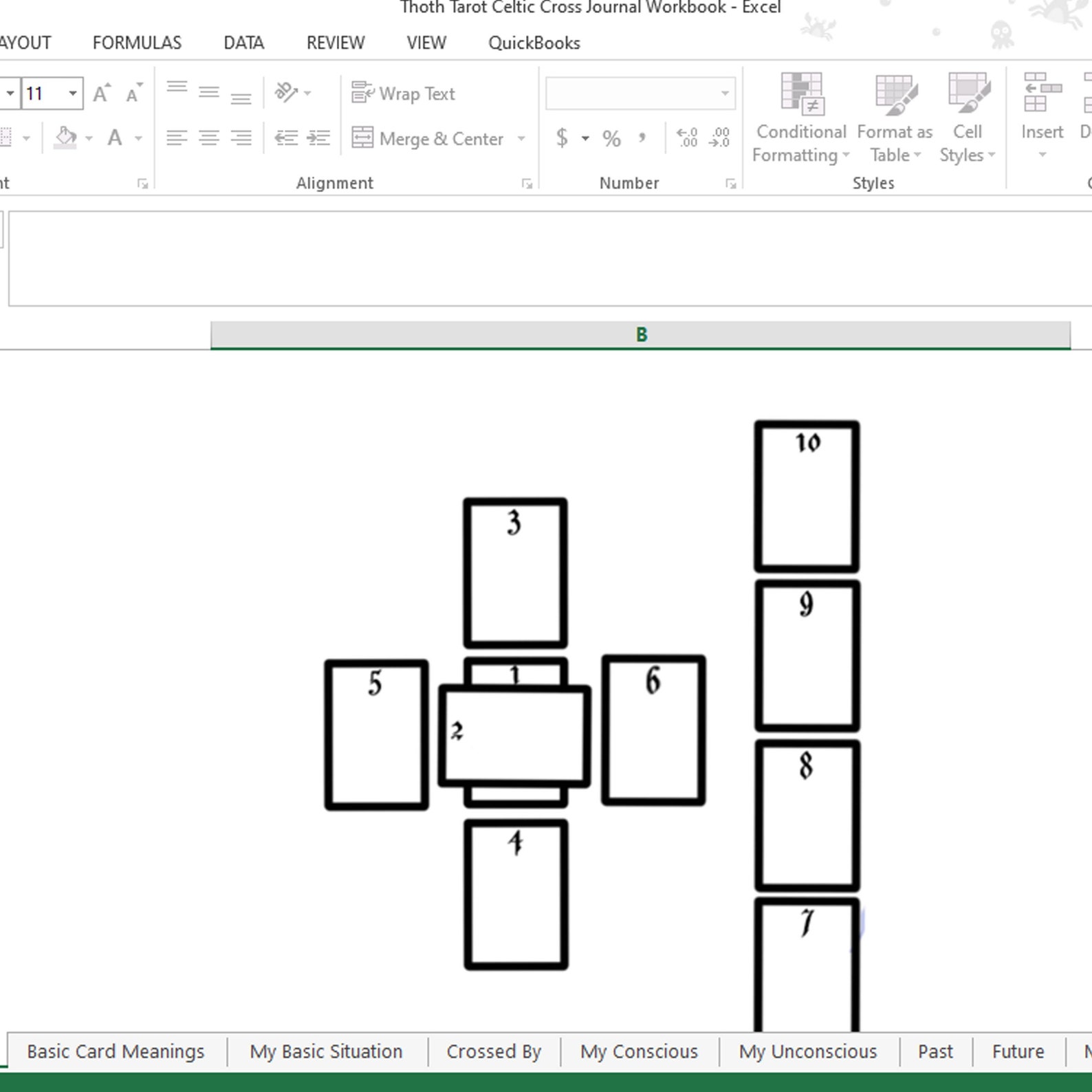Apply Comma Style number format

tap(642, 138)
